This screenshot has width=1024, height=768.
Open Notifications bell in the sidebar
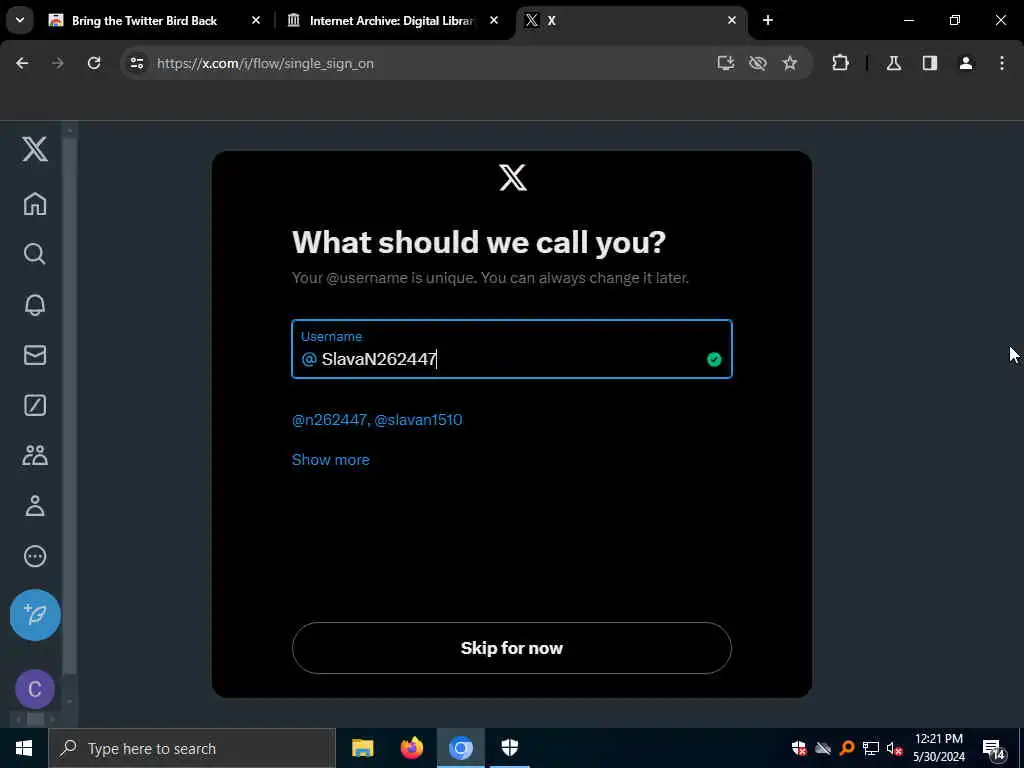[x=35, y=305]
